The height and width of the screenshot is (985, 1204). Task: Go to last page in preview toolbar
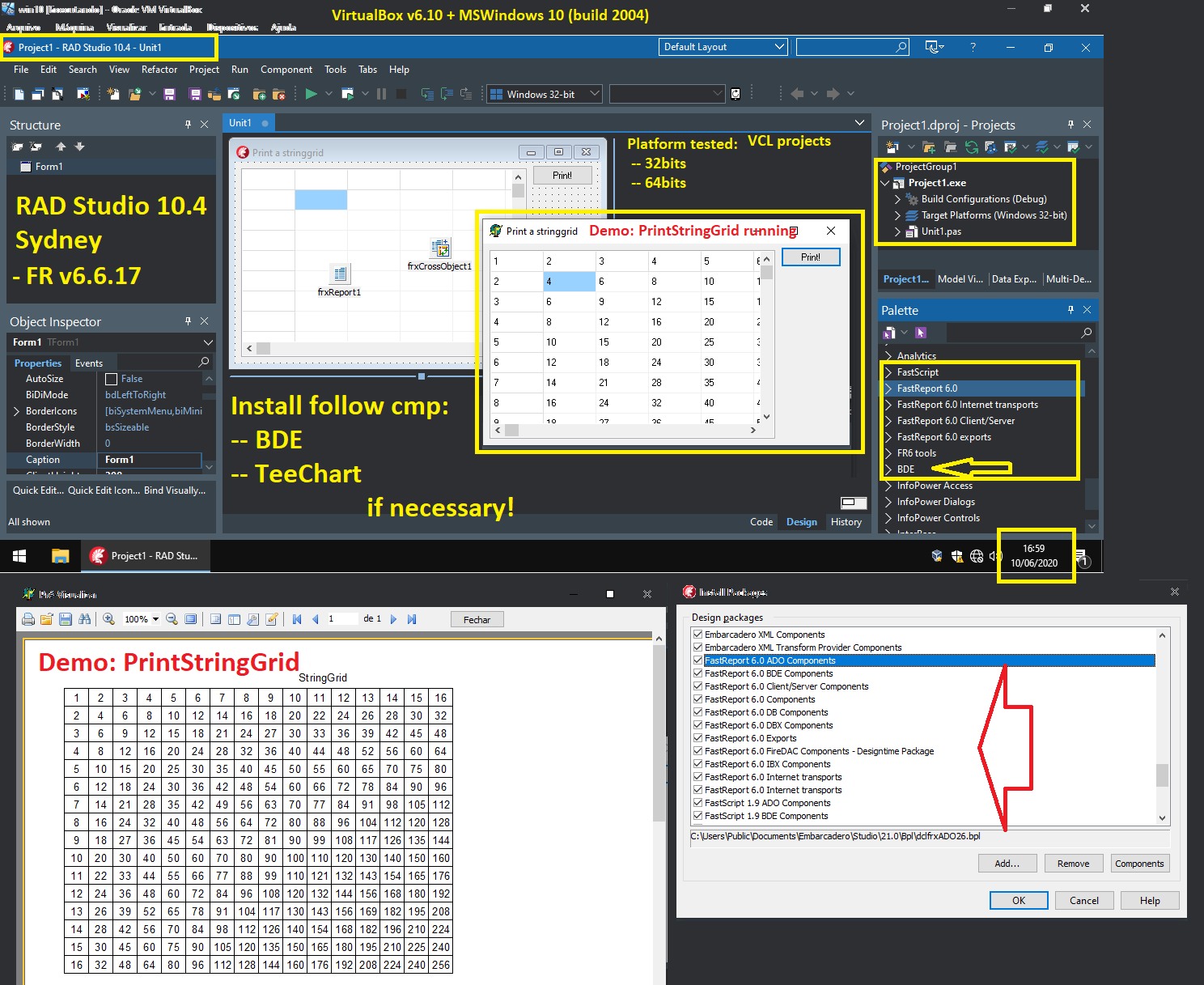click(x=411, y=619)
